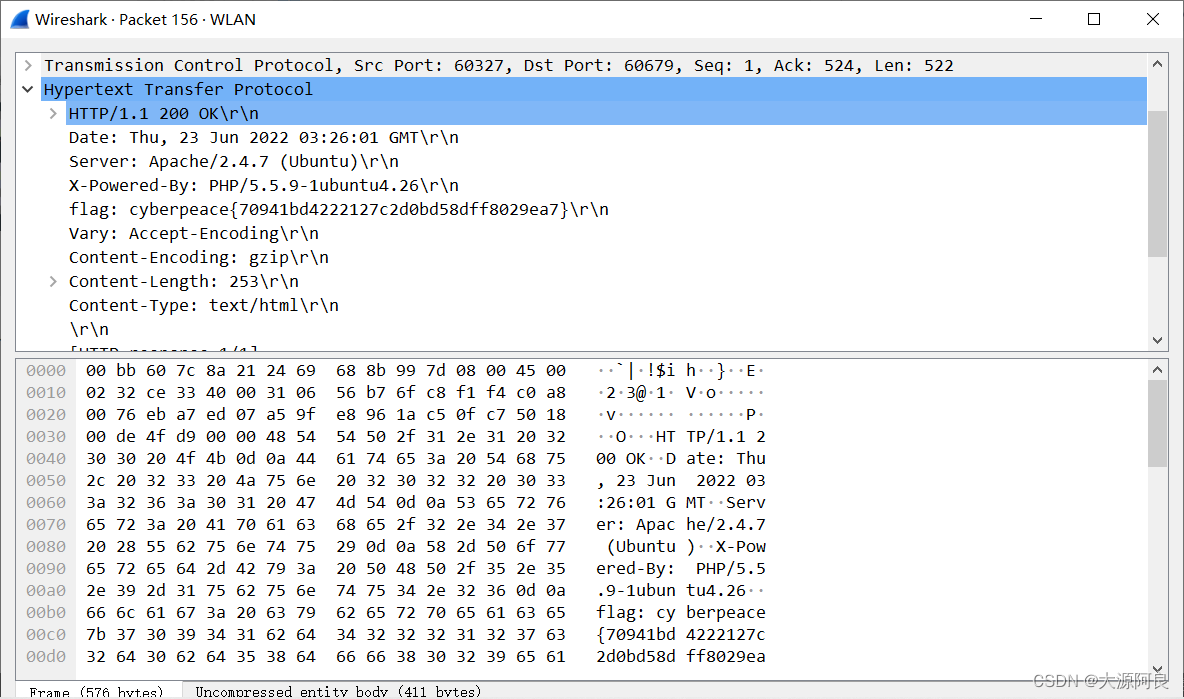Select the Server: Apache/2.4.7 header line
This screenshot has width=1184, height=699.
(233, 161)
